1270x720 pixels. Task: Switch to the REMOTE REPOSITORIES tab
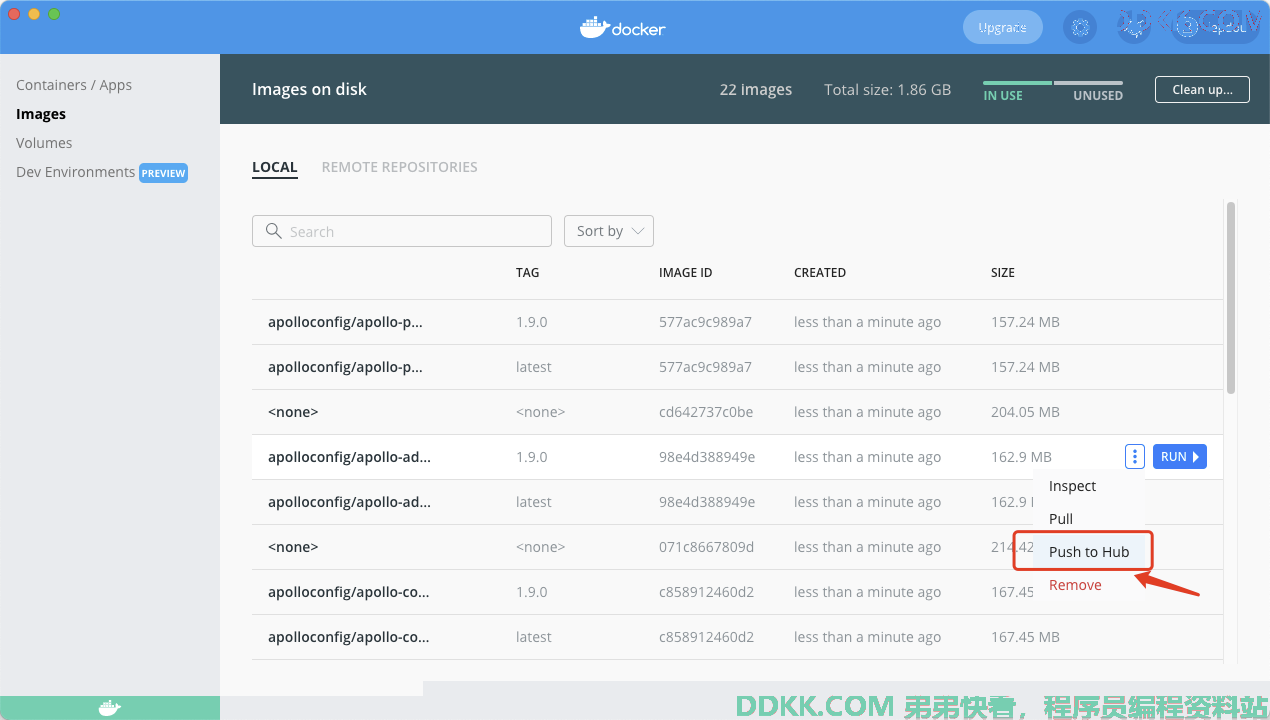pyautogui.click(x=399, y=167)
